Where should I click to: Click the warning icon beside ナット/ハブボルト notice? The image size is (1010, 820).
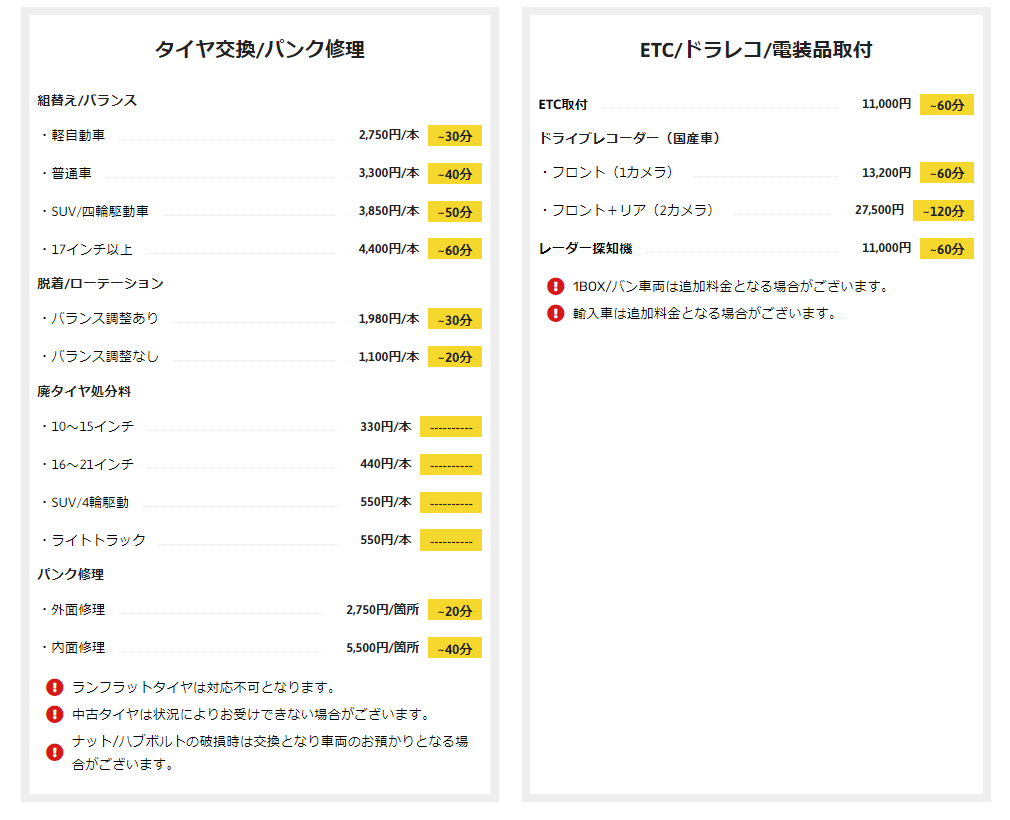pos(55,752)
